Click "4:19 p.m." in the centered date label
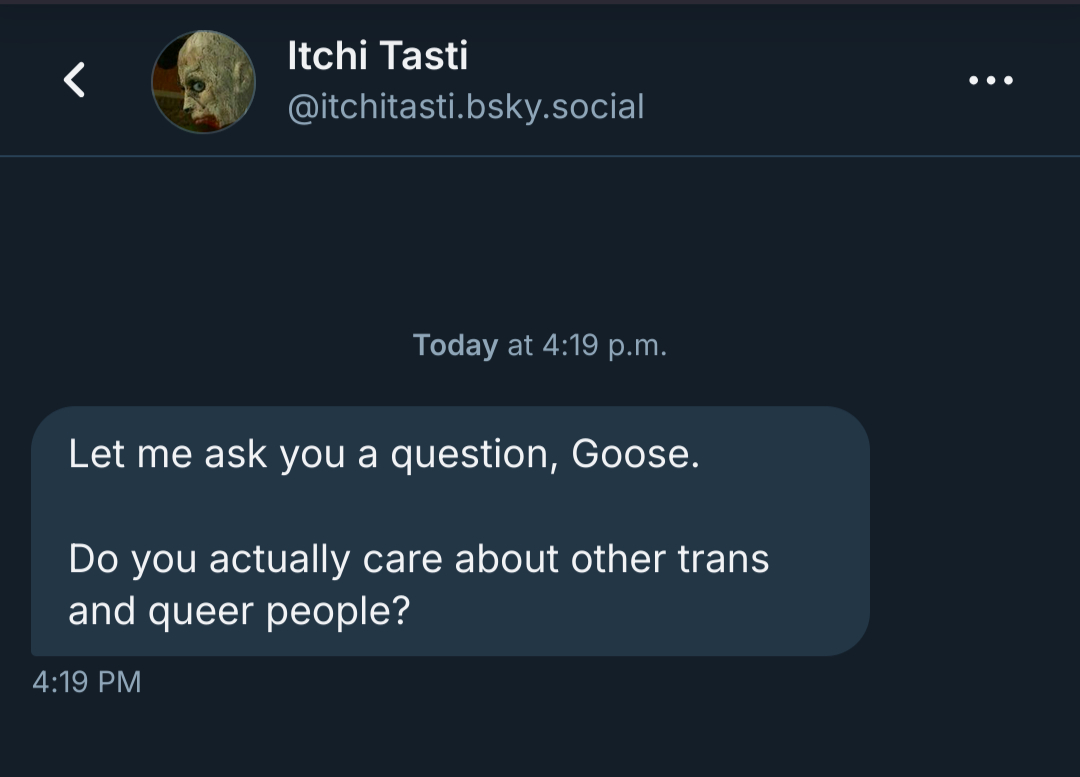Image resolution: width=1080 pixels, height=777 pixels. coord(604,346)
